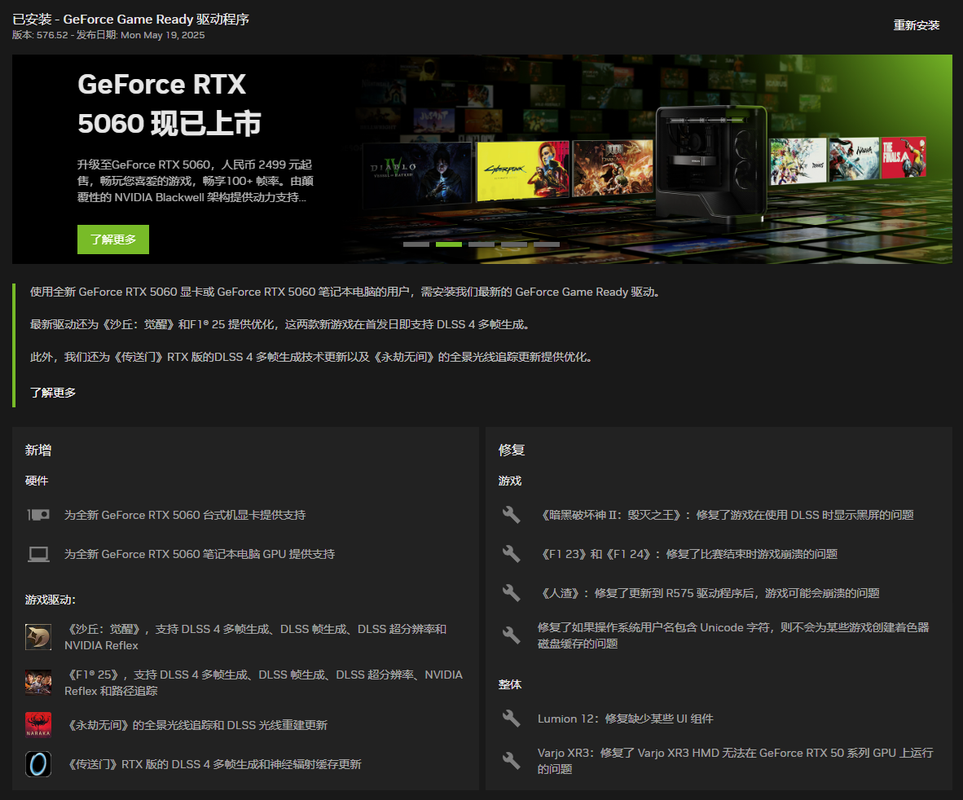The width and height of the screenshot is (963, 800).
Task: Select the fourth carousel indicator dash
Action: 513,244
